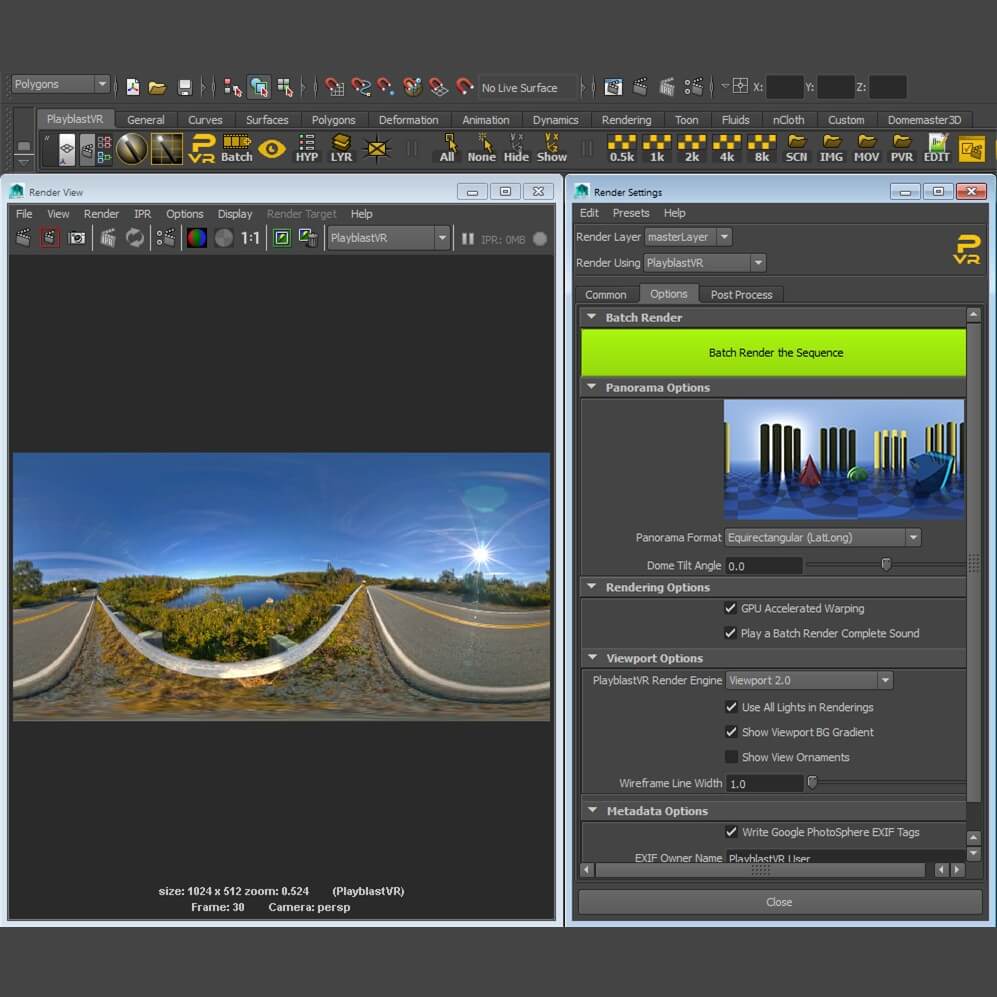Click the Open scene folder icon
The image size is (997, 997).
point(157,87)
